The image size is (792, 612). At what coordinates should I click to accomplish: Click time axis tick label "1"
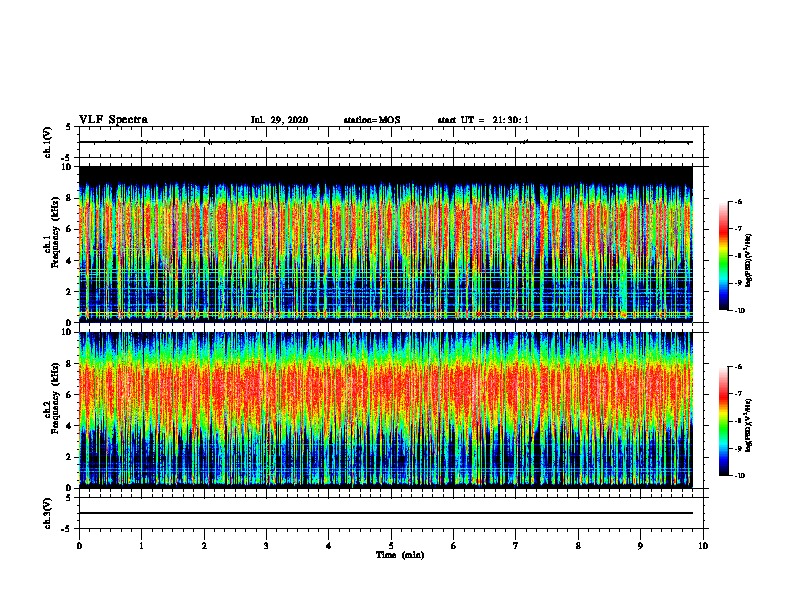pos(141,546)
